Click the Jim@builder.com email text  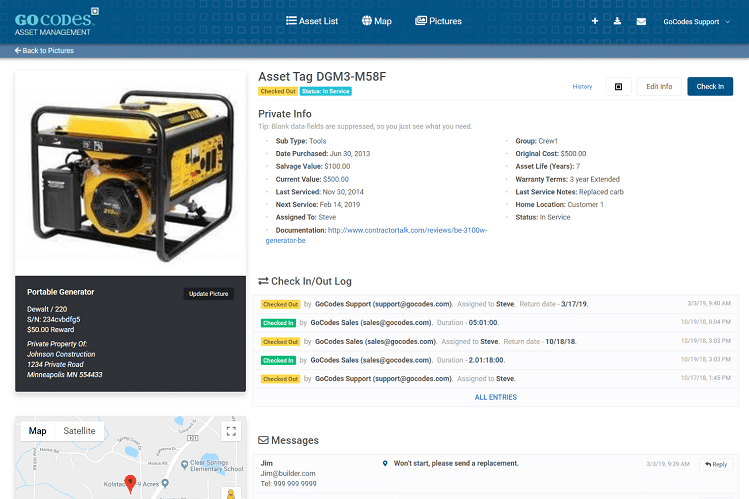coord(288,473)
